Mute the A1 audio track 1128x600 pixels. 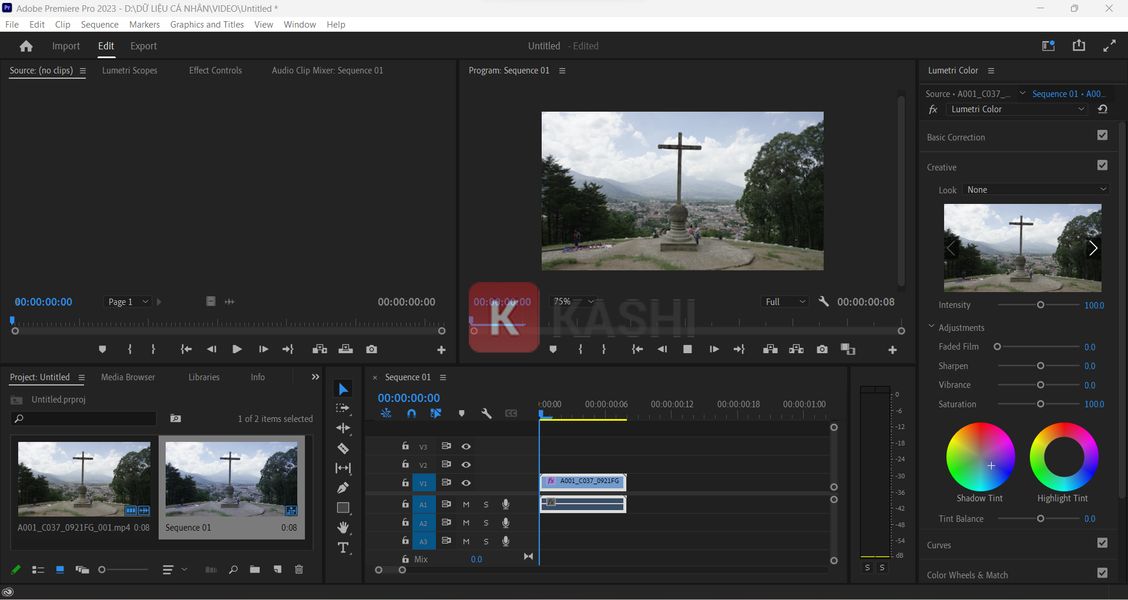(x=465, y=504)
